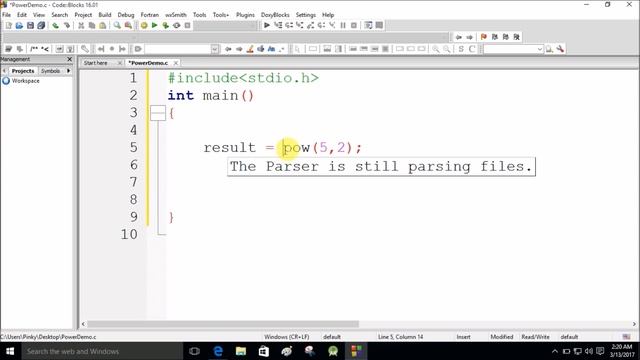
Task: Switch to the Start here tab
Action: click(x=96, y=63)
